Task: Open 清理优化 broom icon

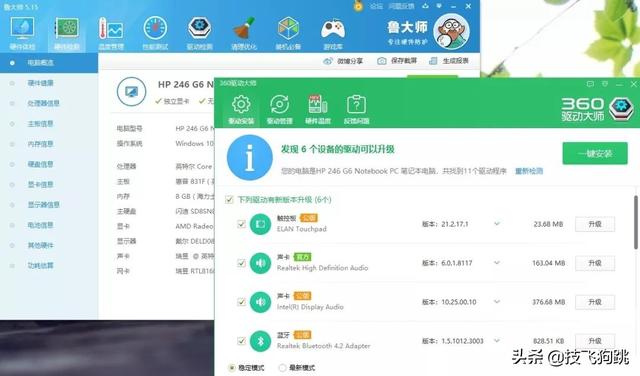Action: coord(244,29)
